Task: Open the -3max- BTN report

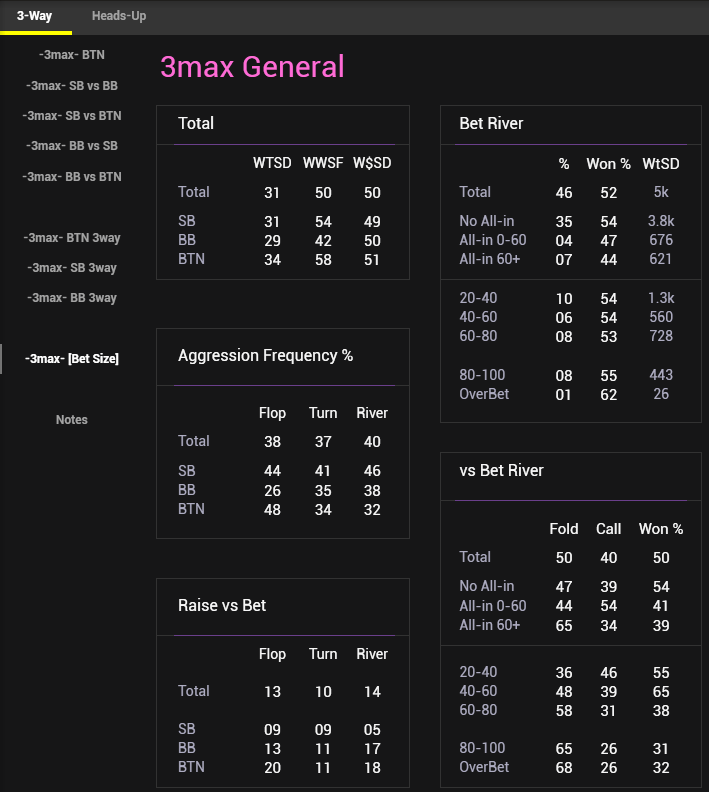Action: click(72, 55)
